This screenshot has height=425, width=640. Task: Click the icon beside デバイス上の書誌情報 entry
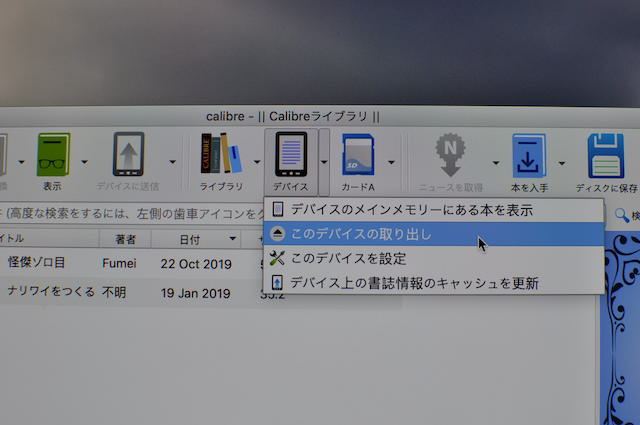[277, 283]
